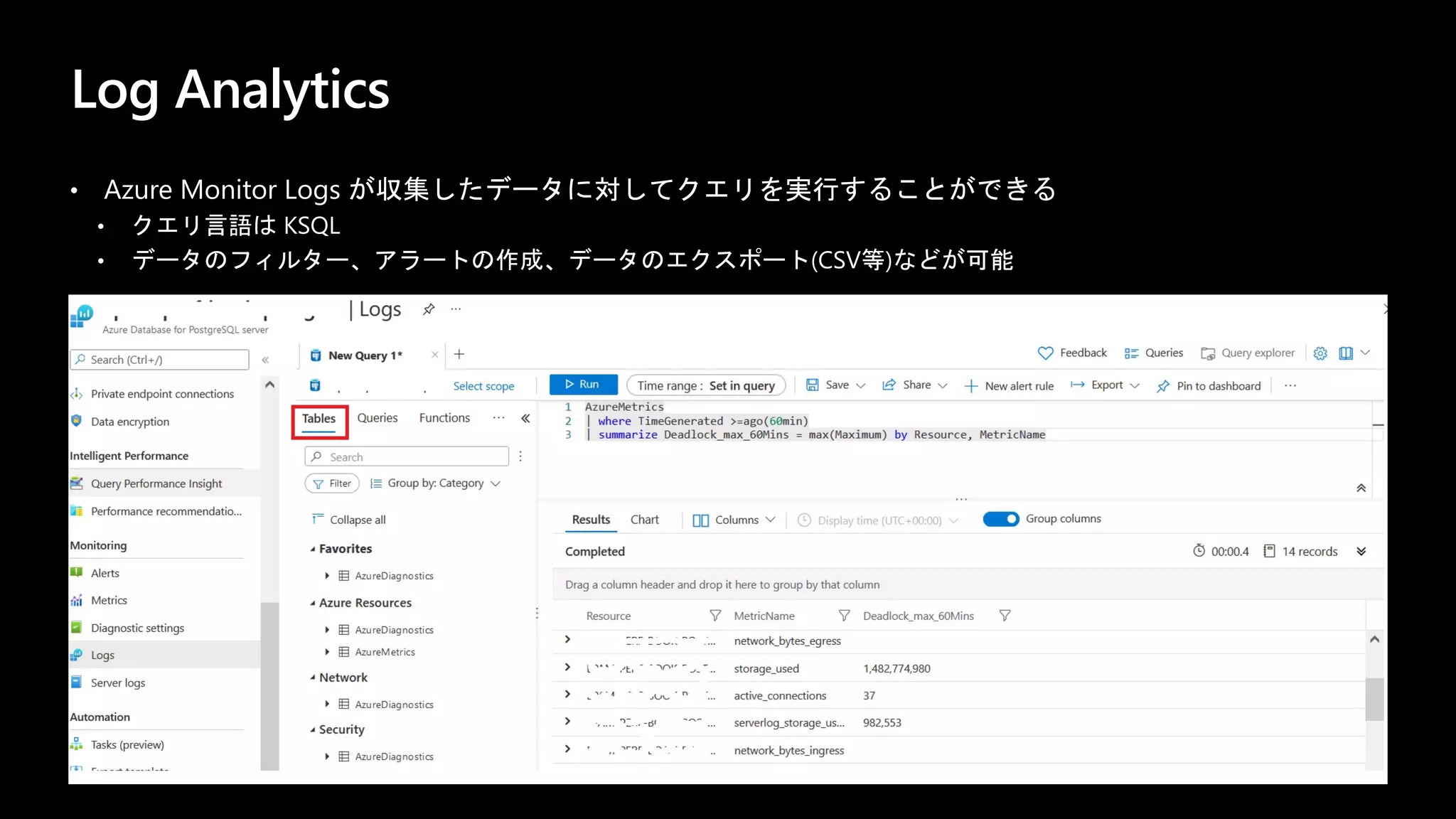Open the Share dropdown
This screenshot has width=1456, height=819.
tap(915, 385)
